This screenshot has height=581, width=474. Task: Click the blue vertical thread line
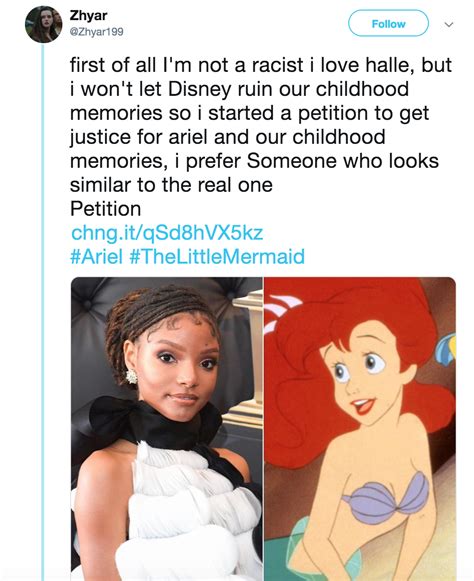[x=43, y=312]
